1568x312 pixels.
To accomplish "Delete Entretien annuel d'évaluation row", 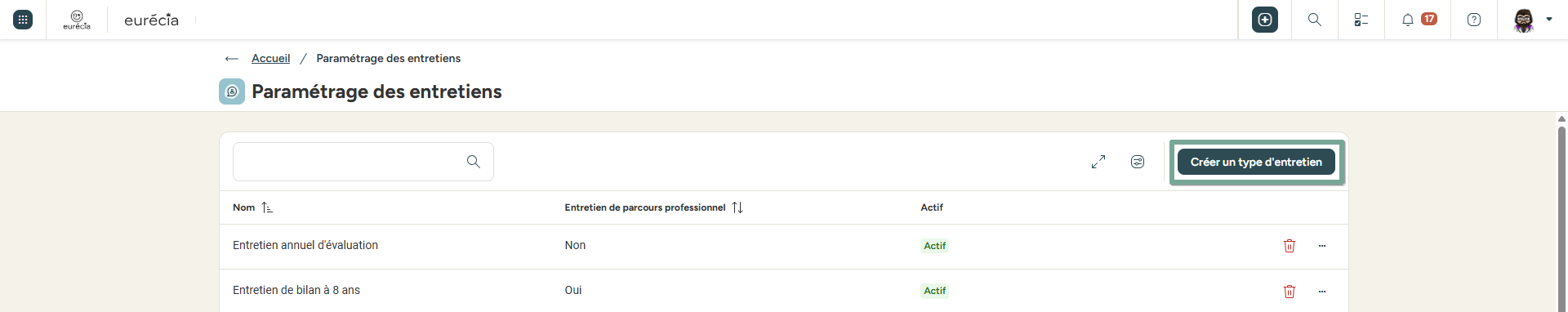I will click(x=1290, y=246).
